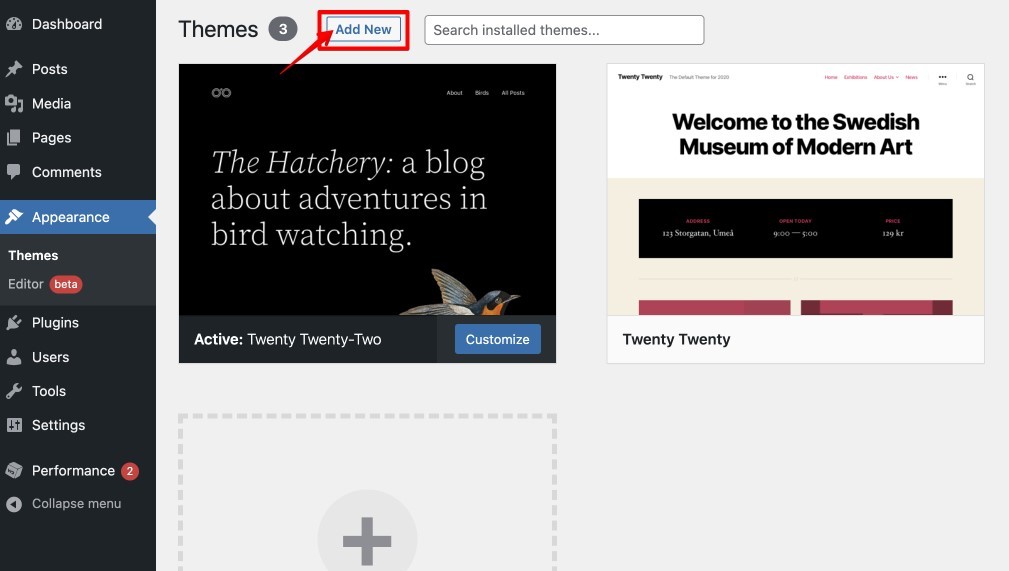Click the Collapse menu arrow icon
This screenshot has height=571, width=1009.
pos(14,504)
